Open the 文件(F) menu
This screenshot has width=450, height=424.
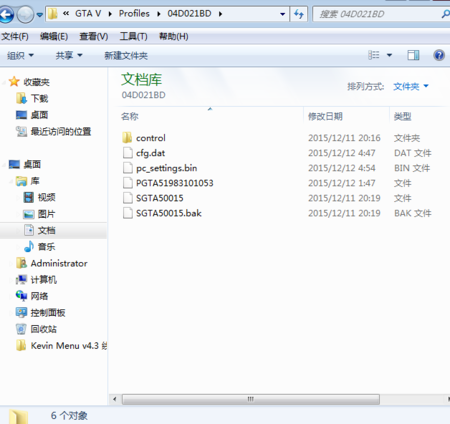pos(15,36)
